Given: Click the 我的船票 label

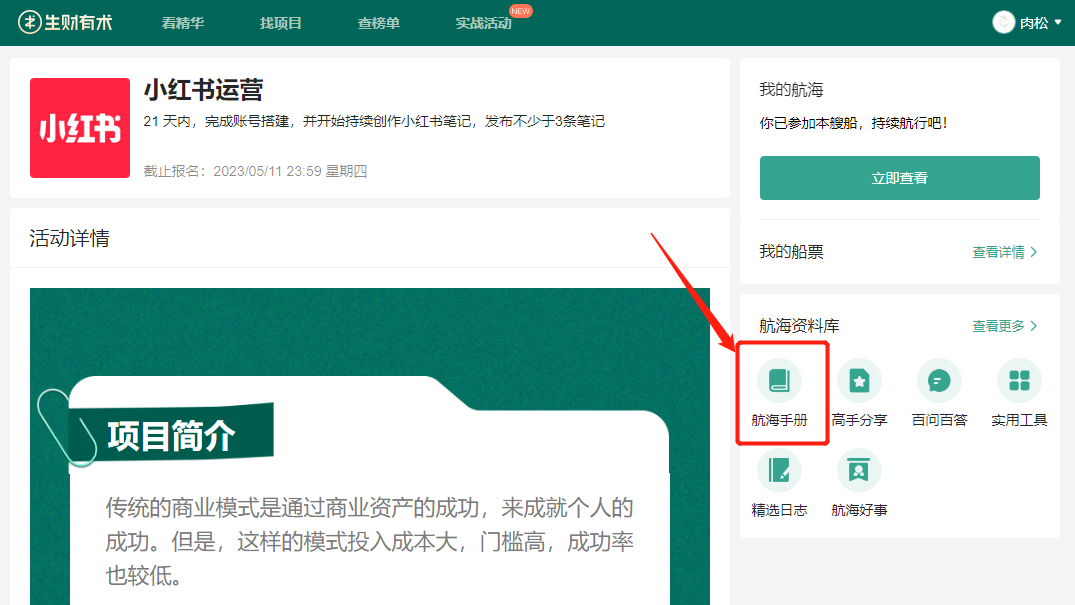Looking at the screenshot, I should [791, 252].
